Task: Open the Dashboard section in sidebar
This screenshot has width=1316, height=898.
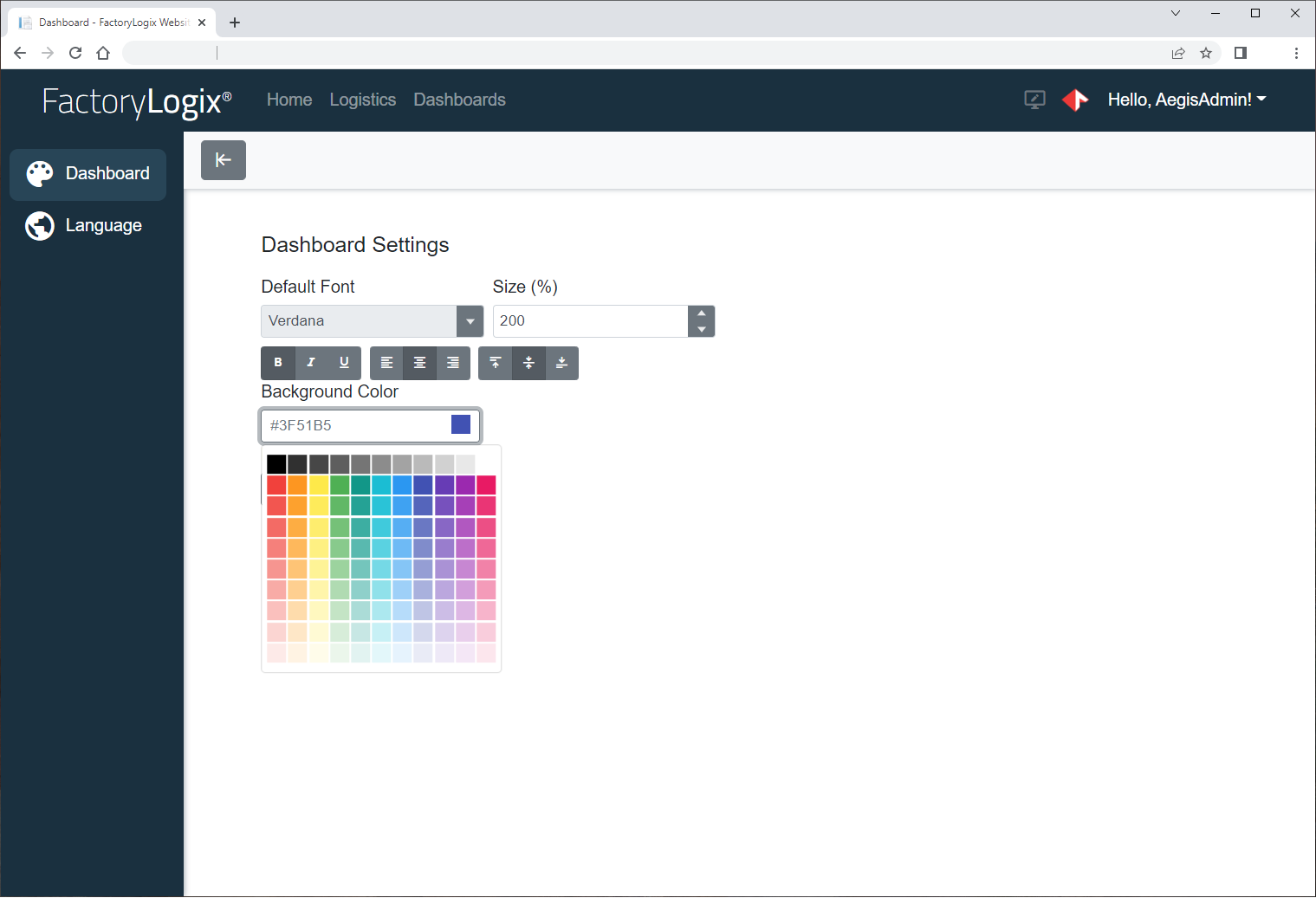Action: [88, 174]
